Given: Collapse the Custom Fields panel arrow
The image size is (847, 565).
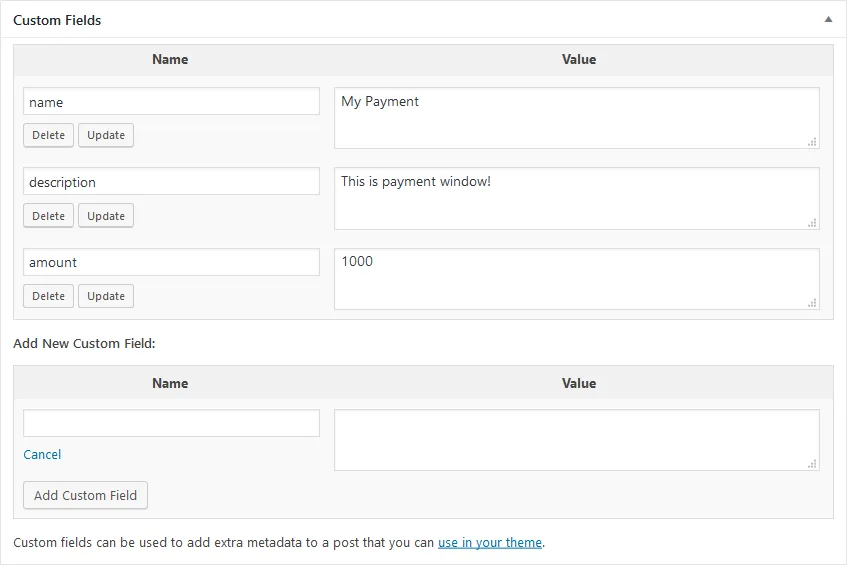Looking at the screenshot, I should tap(827, 20).
